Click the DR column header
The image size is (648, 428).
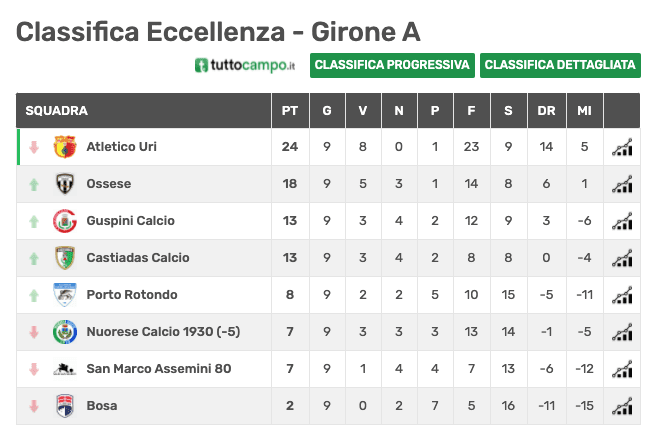[546, 111]
